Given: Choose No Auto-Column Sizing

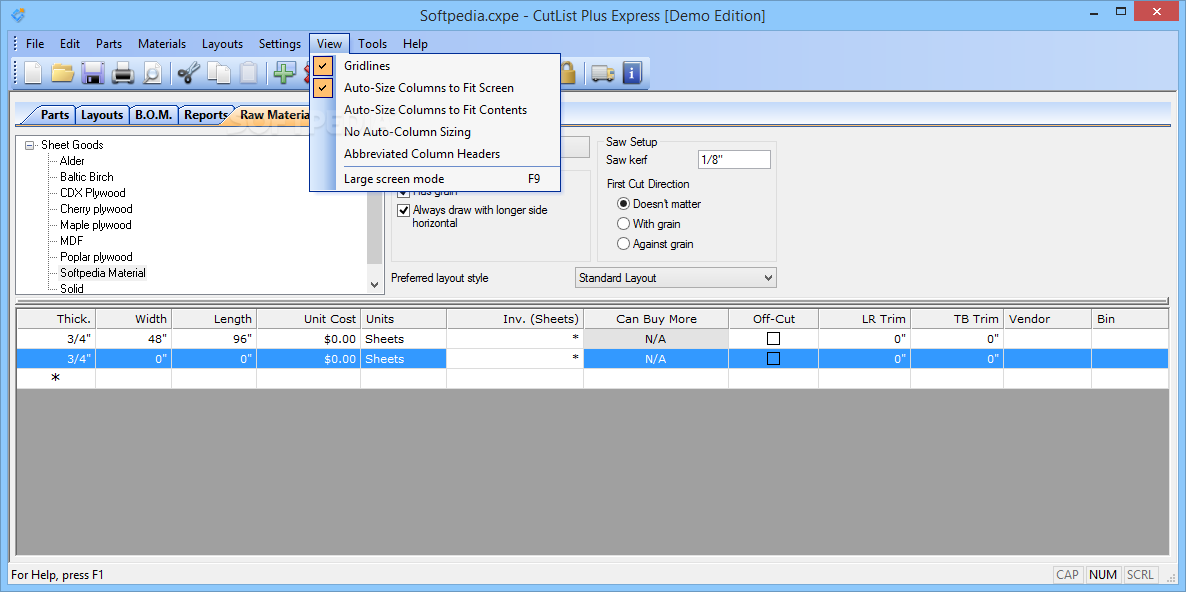Looking at the screenshot, I should click(435, 132).
